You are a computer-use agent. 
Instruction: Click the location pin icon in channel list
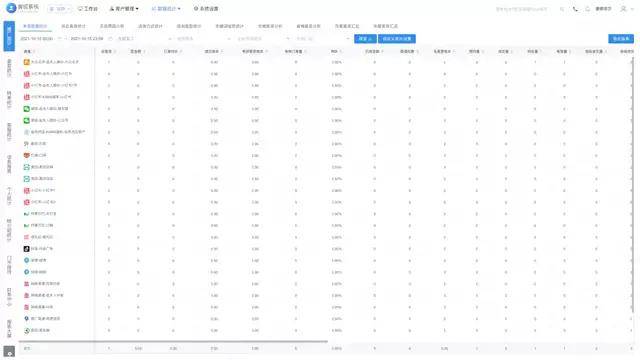pyautogui.click(x=27, y=318)
